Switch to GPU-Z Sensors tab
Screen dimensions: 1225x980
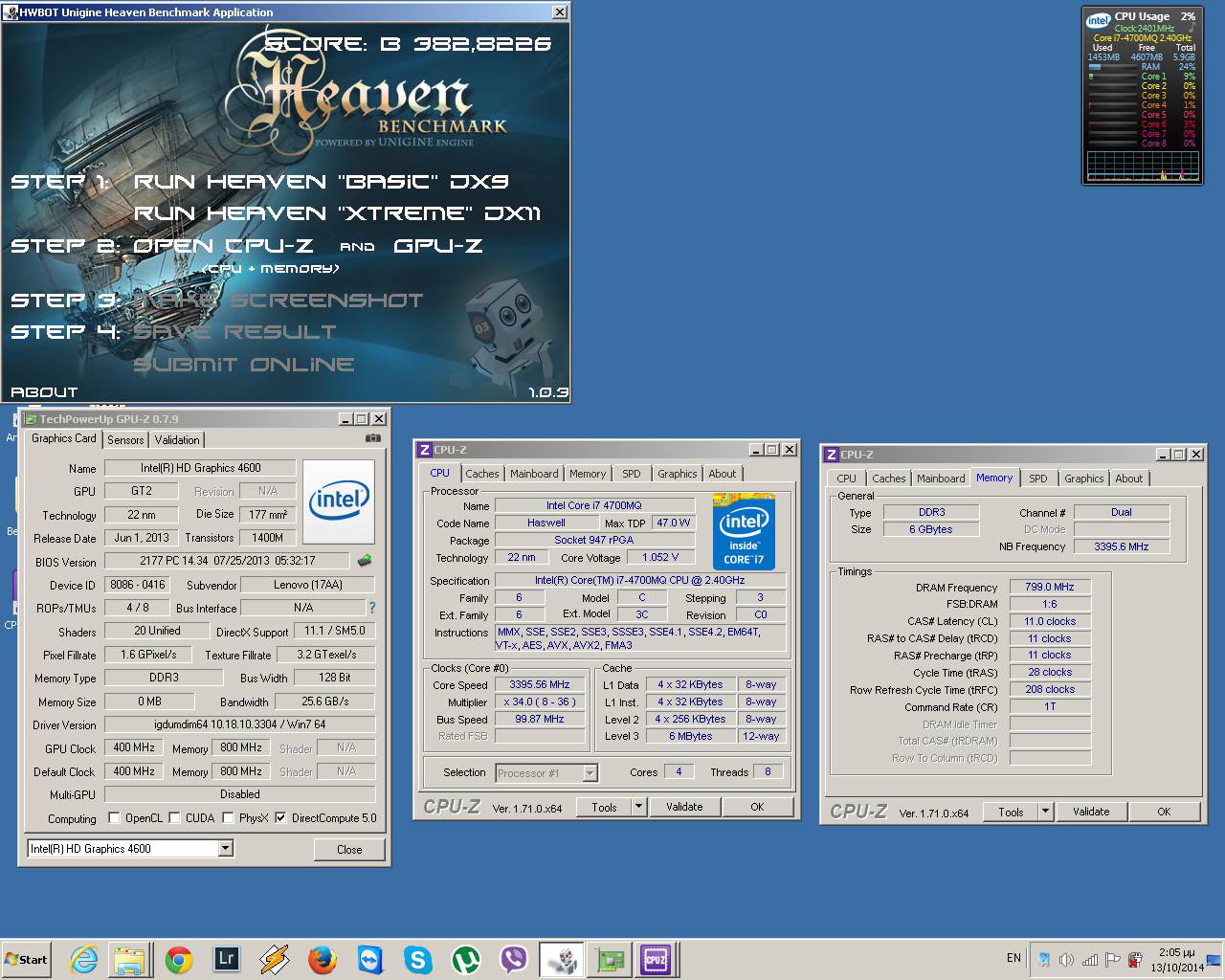[x=125, y=439]
